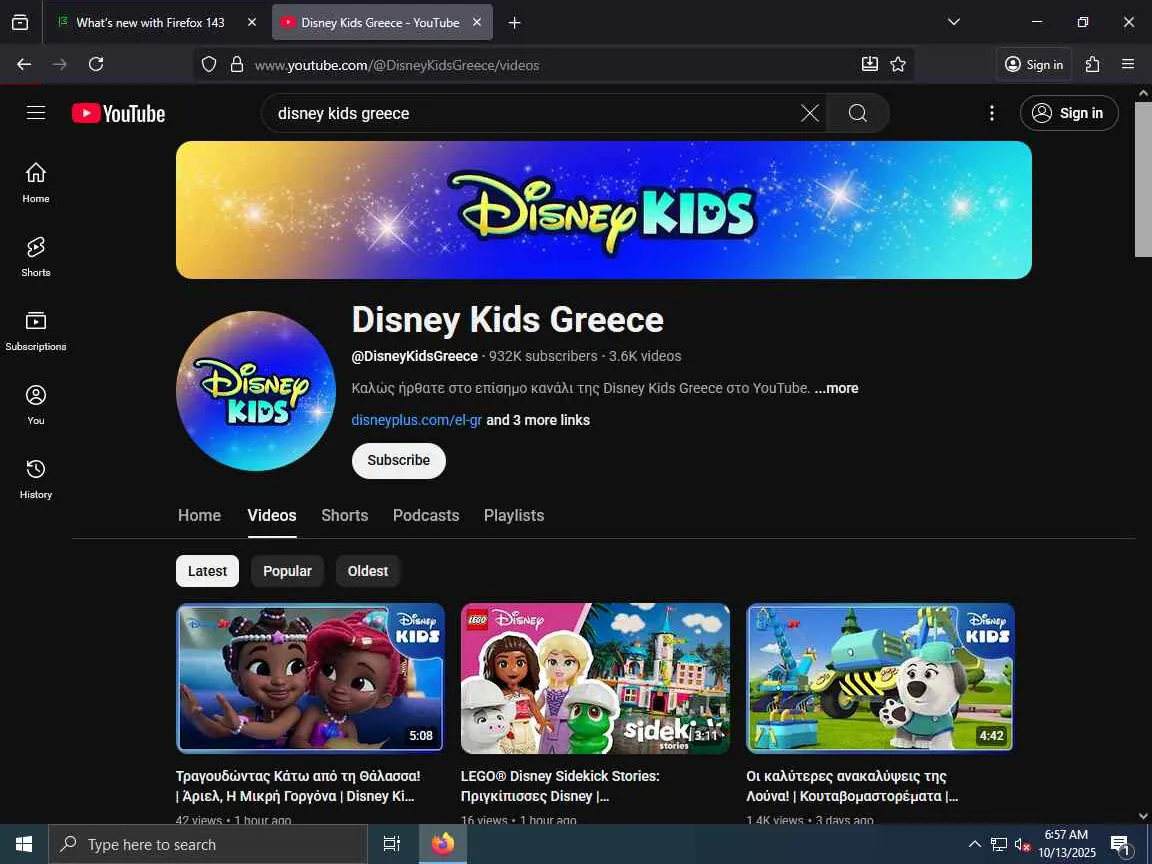
Task: Click the @DisneyKidsGreece handle
Action: pos(414,356)
